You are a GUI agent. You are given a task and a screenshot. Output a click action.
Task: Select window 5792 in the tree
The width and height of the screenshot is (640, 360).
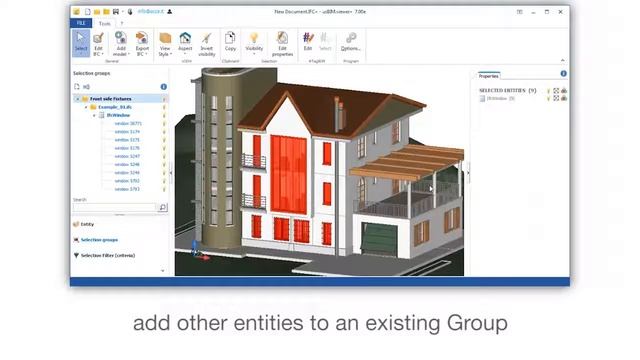pos(127,180)
